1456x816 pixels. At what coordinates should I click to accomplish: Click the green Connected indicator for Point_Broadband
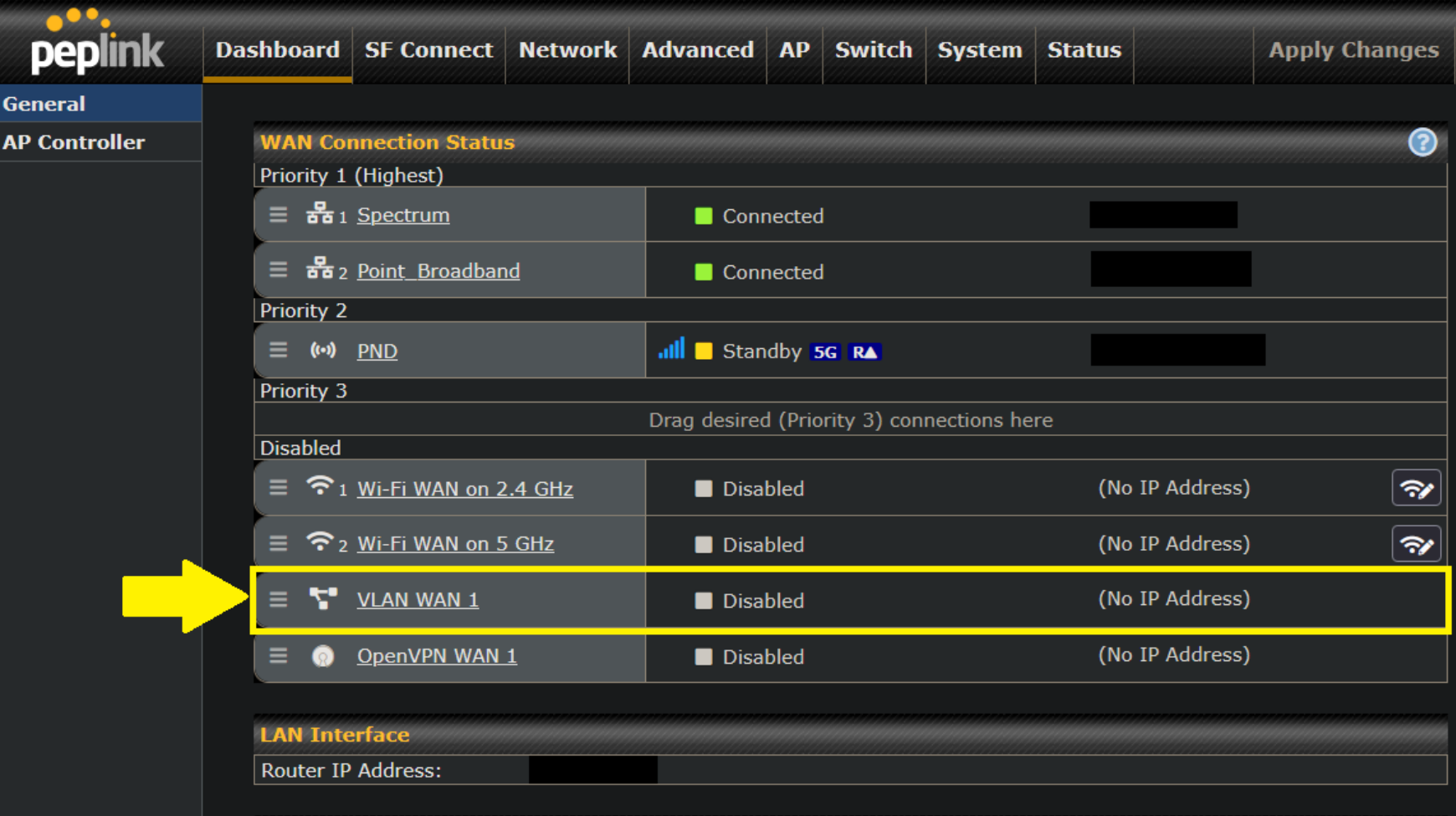point(704,272)
